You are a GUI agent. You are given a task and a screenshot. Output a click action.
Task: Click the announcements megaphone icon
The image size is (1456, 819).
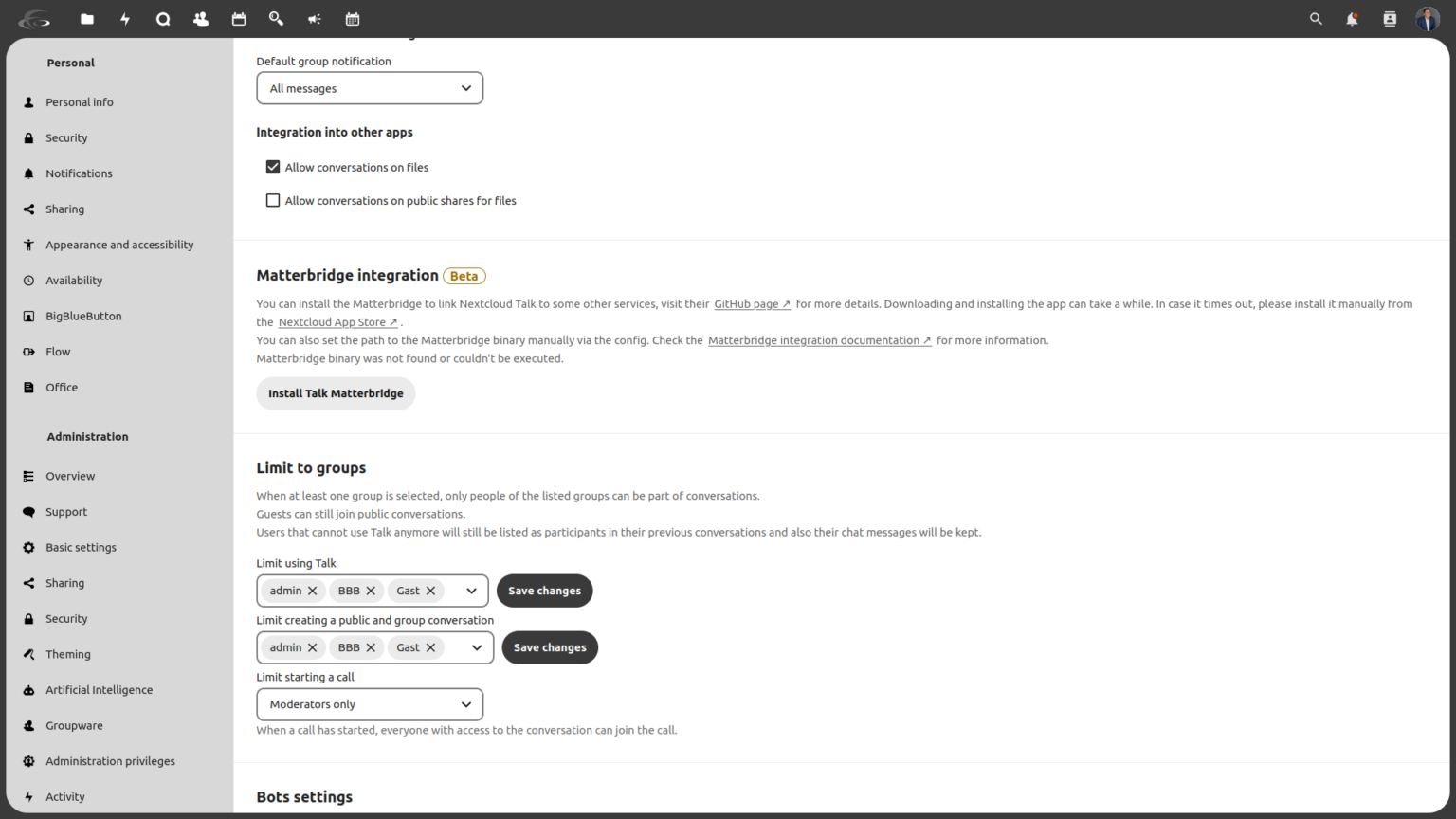point(314,18)
